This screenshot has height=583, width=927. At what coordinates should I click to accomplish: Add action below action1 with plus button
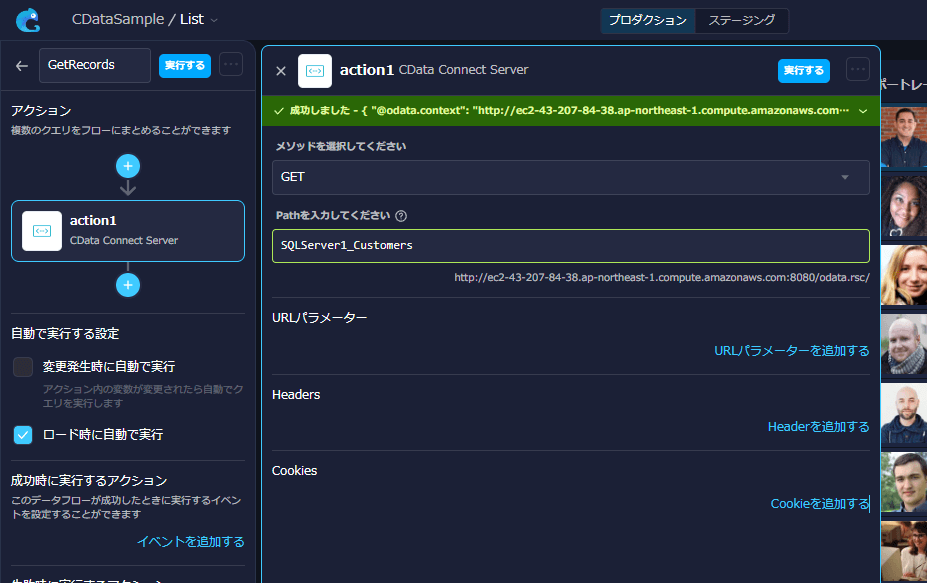pyautogui.click(x=128, y=285)
